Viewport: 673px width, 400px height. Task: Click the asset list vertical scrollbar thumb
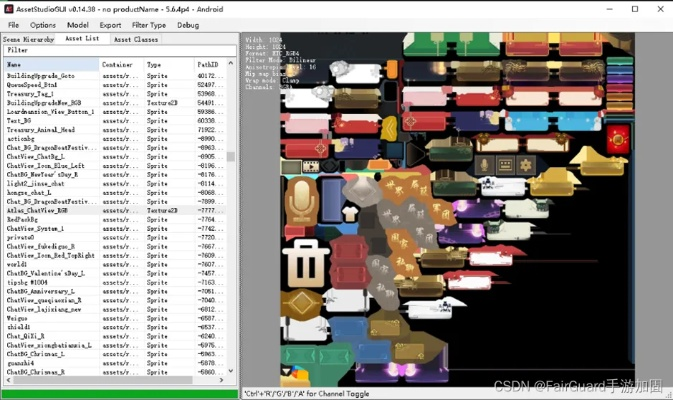(231, 158)
